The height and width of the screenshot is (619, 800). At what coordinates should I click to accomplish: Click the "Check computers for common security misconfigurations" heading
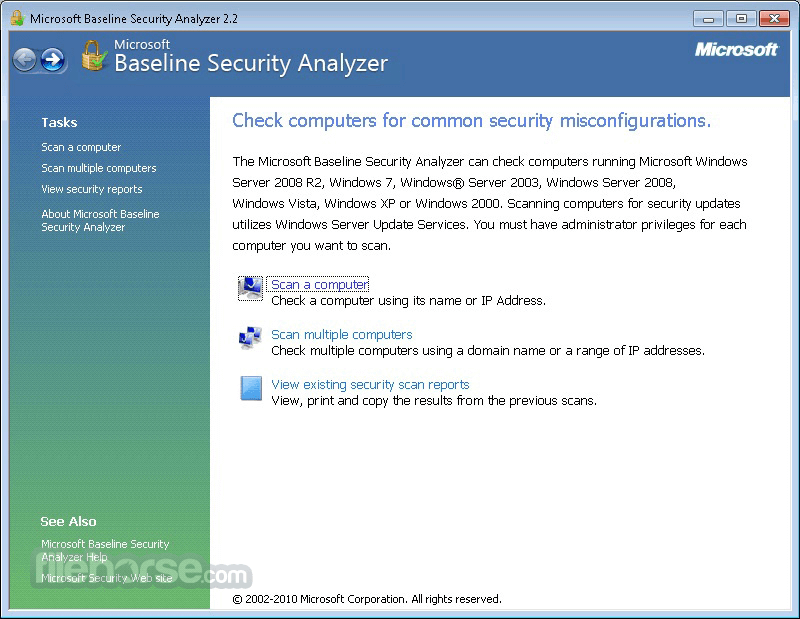click(x=471, y=121)
